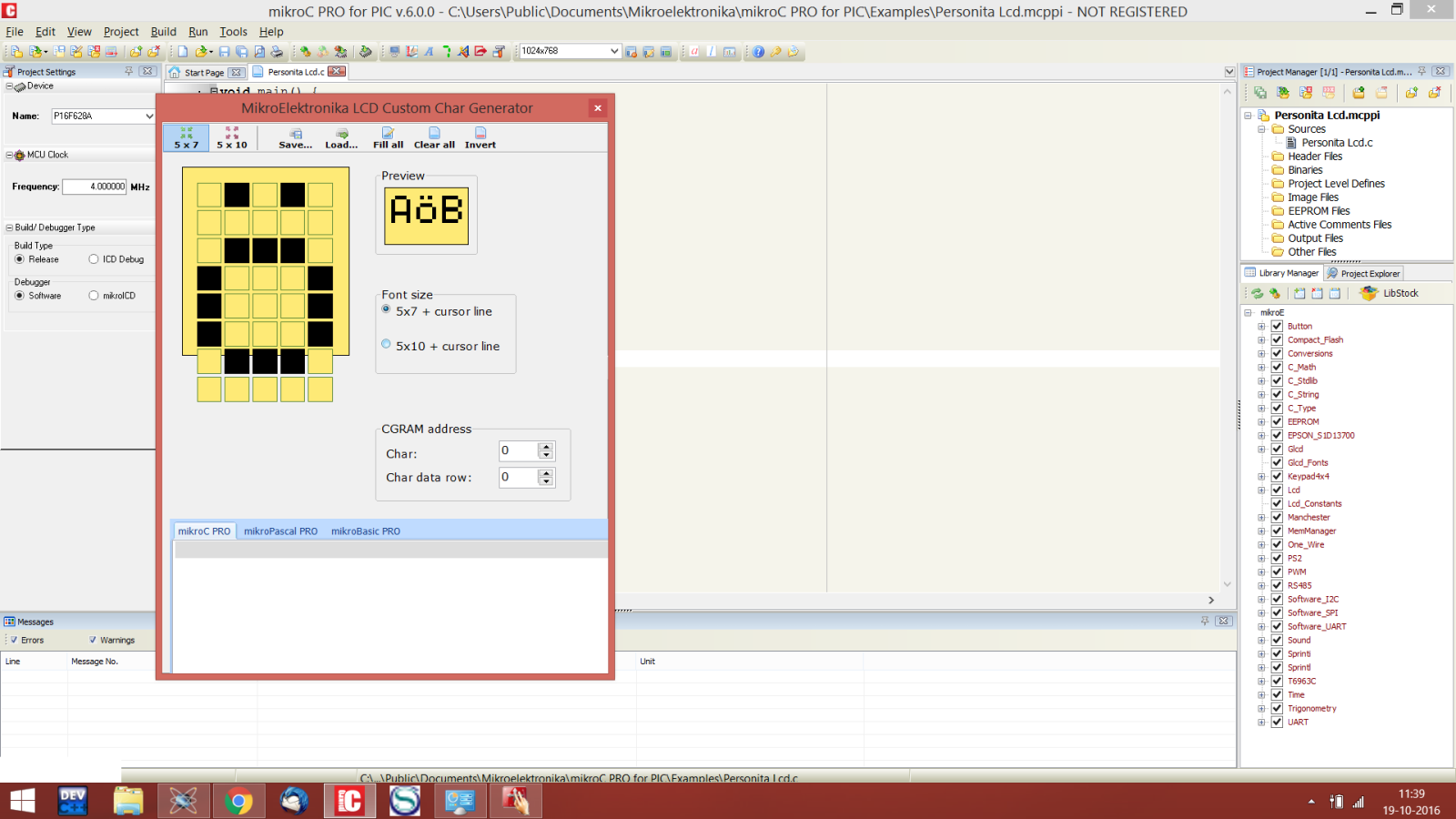Uncheck the Button library checkbox
Screen dimensions: 1456x819
point(1277,326)
